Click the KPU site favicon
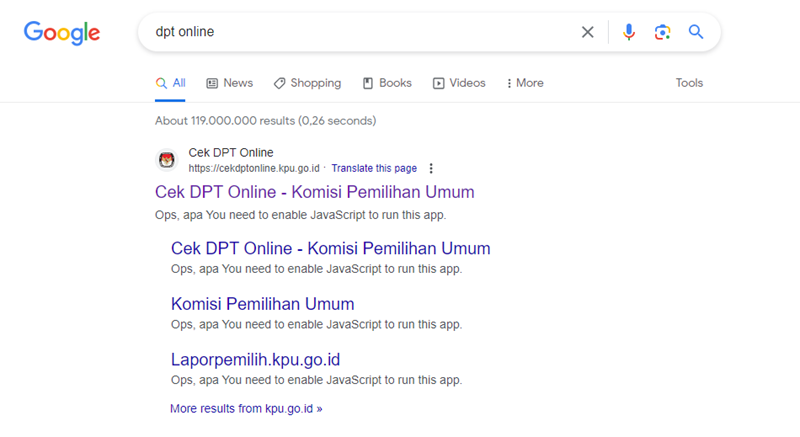The height and width of the screenshot is (437, 800). tap(167, 160)
